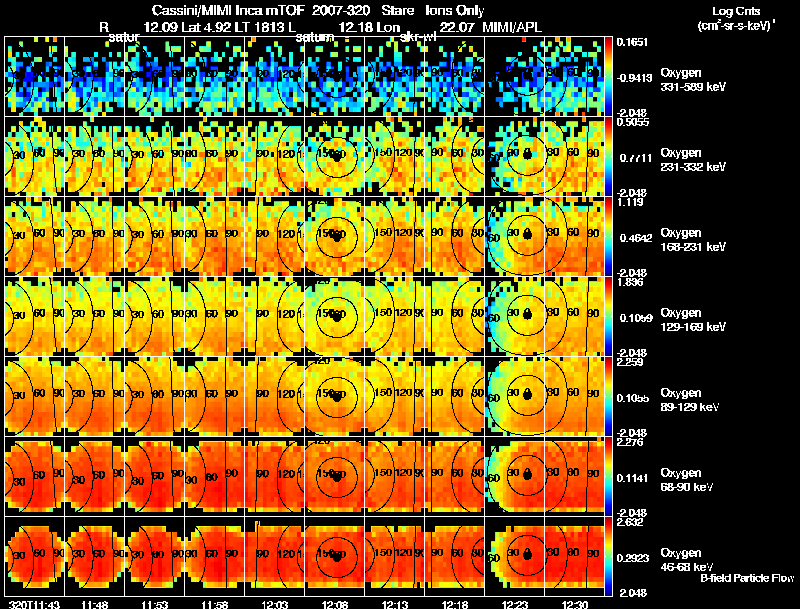Open the 46-68 keV panel at 12:08
800x609 pixels.
(335, 556)
